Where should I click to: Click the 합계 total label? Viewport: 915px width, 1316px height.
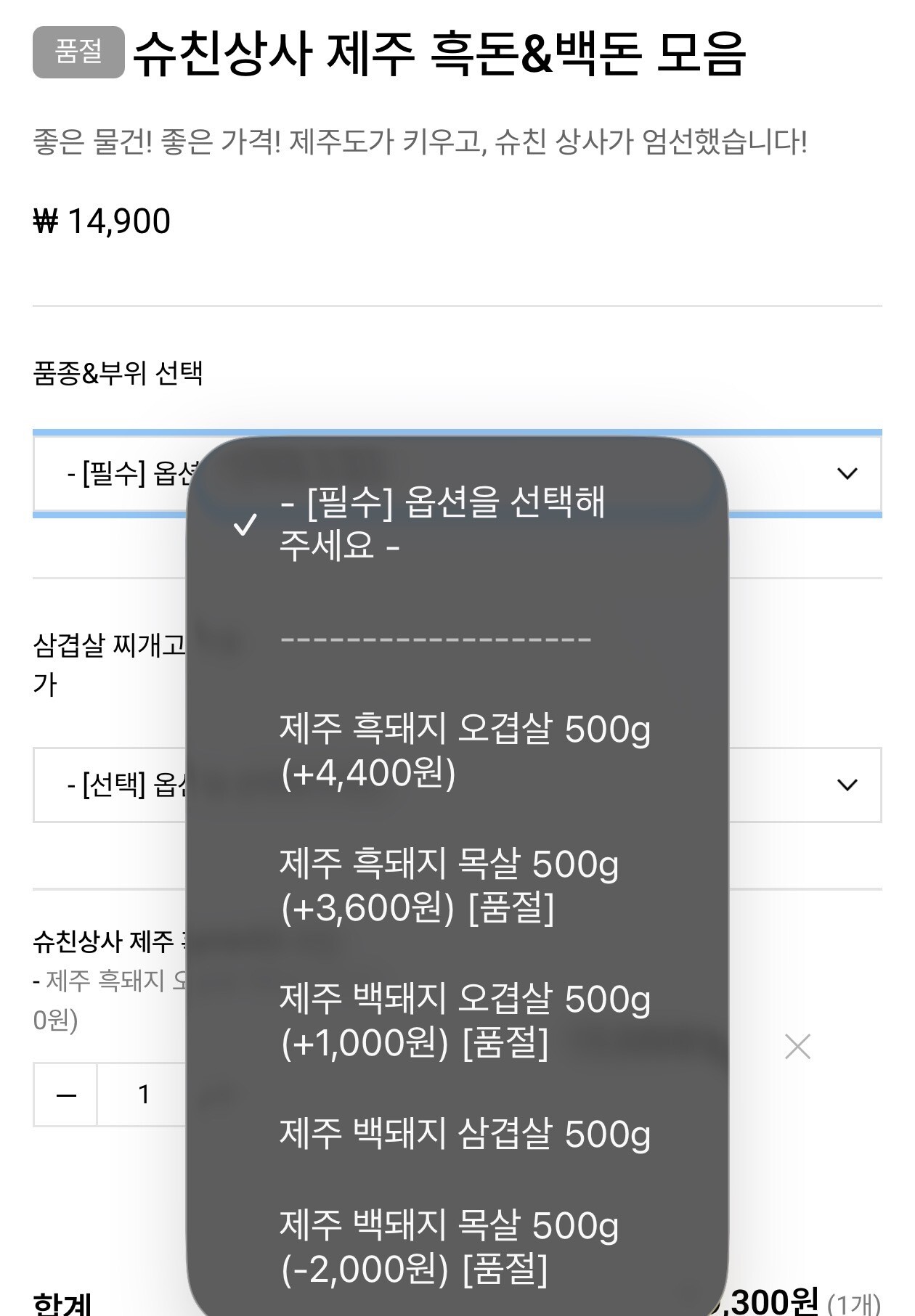click(62, 1303)
